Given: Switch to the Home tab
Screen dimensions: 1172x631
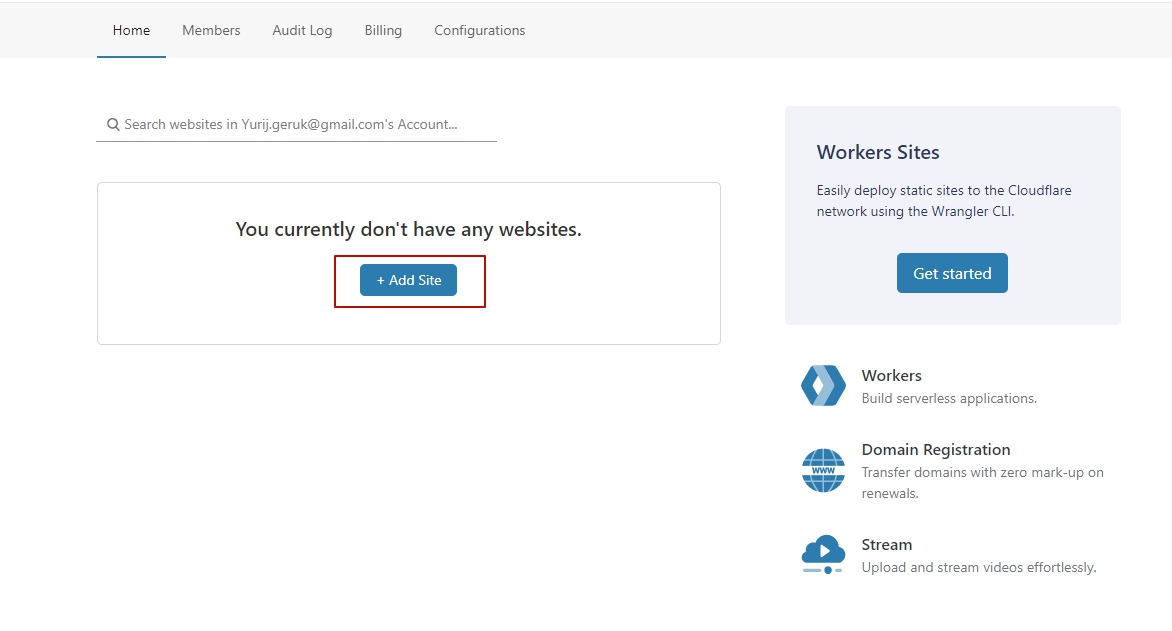Looking at the screenshot, I should pyautogui.click(x=131, y=31).
